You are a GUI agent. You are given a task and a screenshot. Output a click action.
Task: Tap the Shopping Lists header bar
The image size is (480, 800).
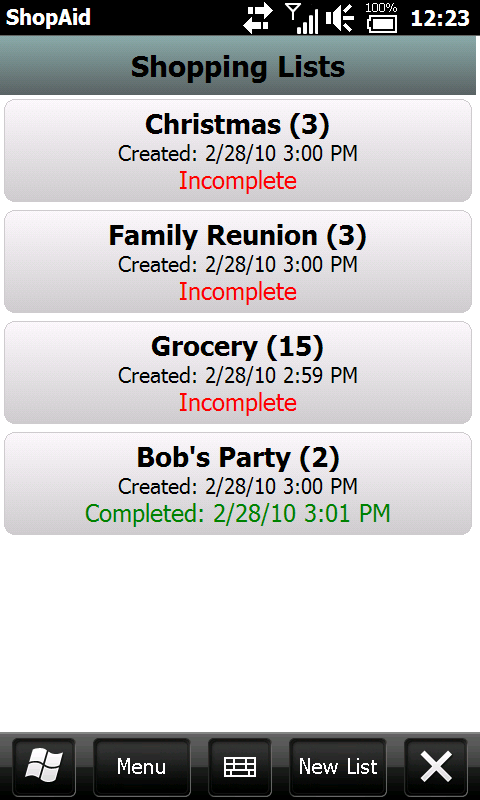pos(238,65)
